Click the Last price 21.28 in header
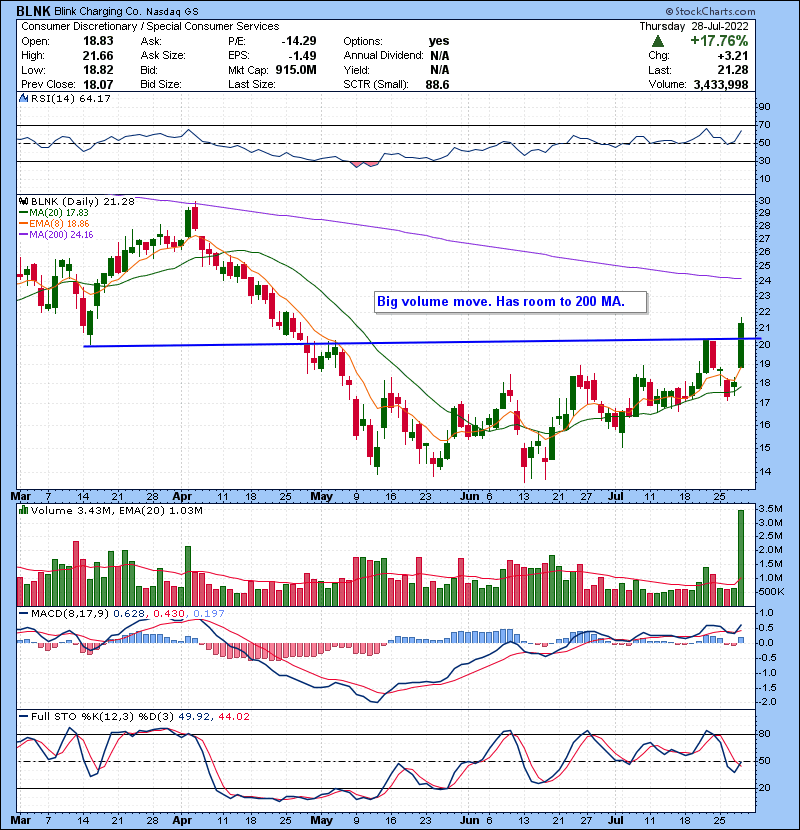The width and height of the screenshot is (800, 830). [733, 70]
